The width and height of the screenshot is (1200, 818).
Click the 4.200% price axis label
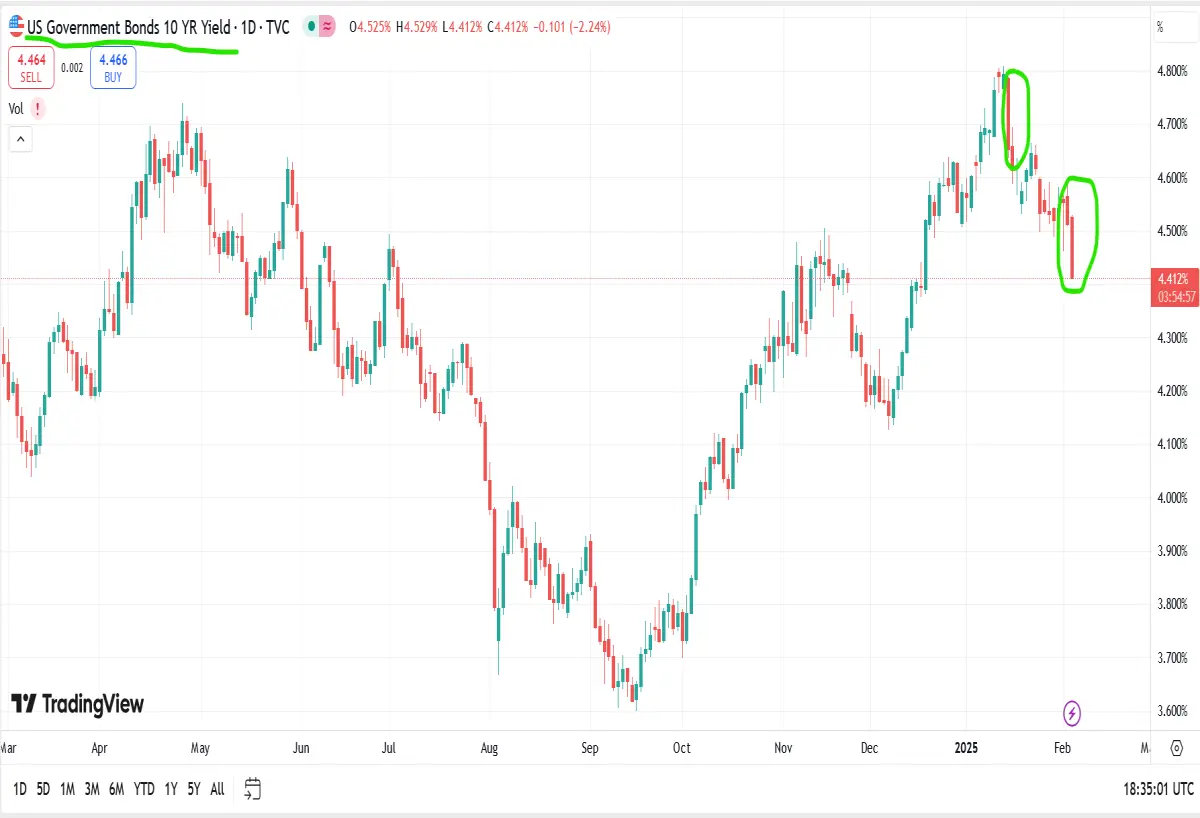pos(1172,391)
